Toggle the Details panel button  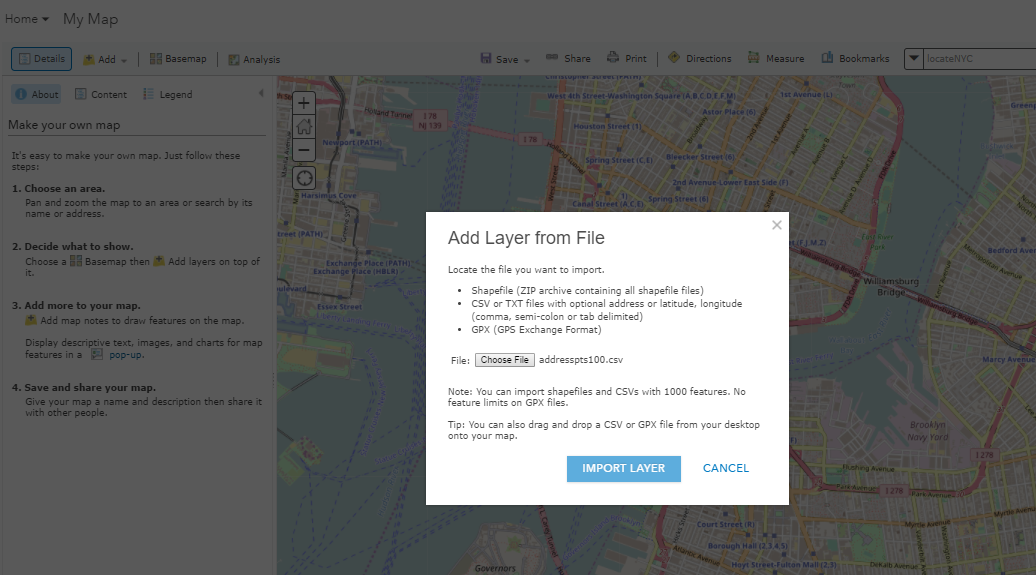[x=41, y=59]
